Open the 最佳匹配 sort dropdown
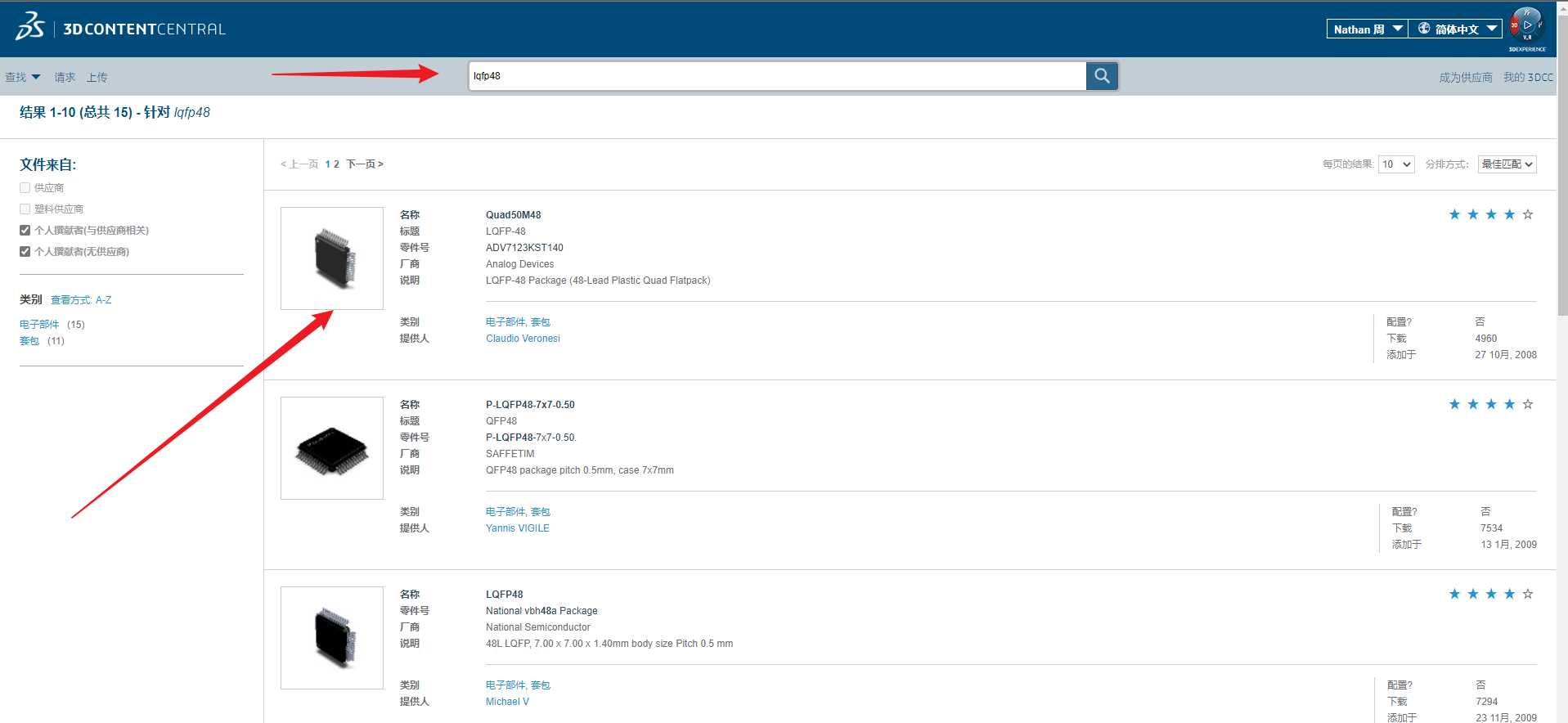Viewport: 1568px width, 723px height. (1507, 164)
